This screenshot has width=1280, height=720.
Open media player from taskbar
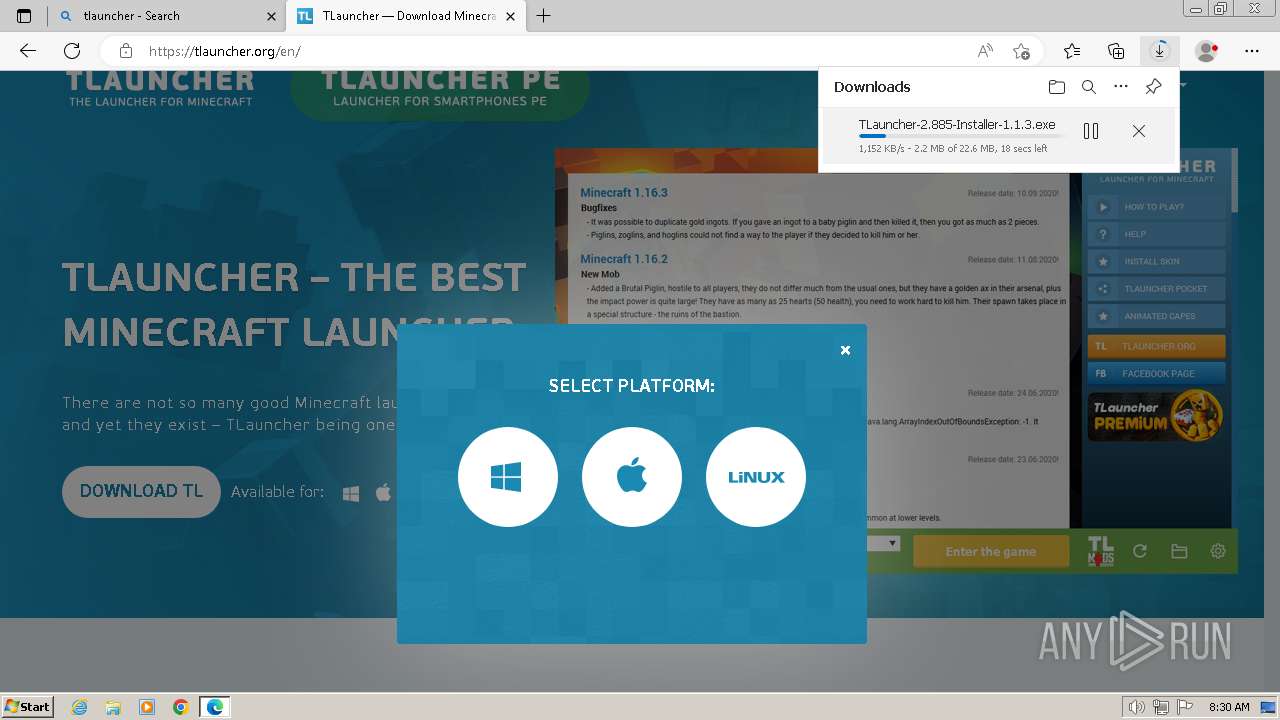[x=147, y=707]
